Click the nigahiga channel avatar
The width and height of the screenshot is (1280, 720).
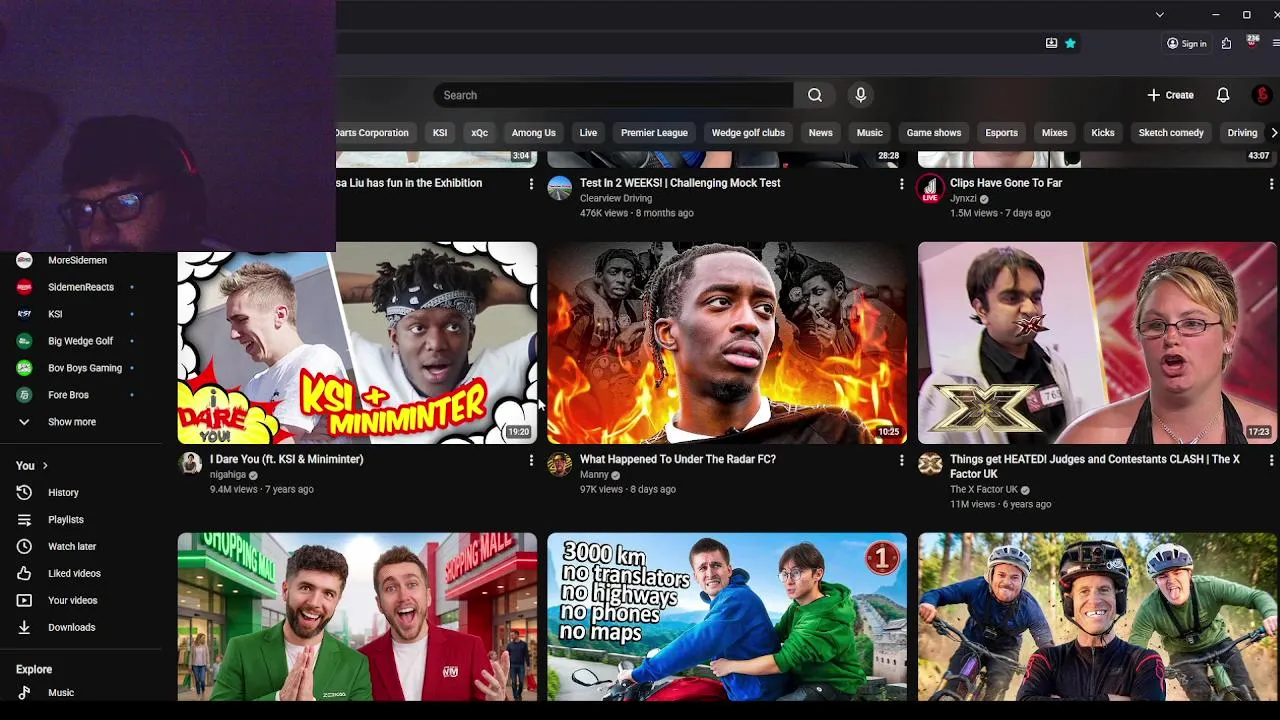[190, 464]
